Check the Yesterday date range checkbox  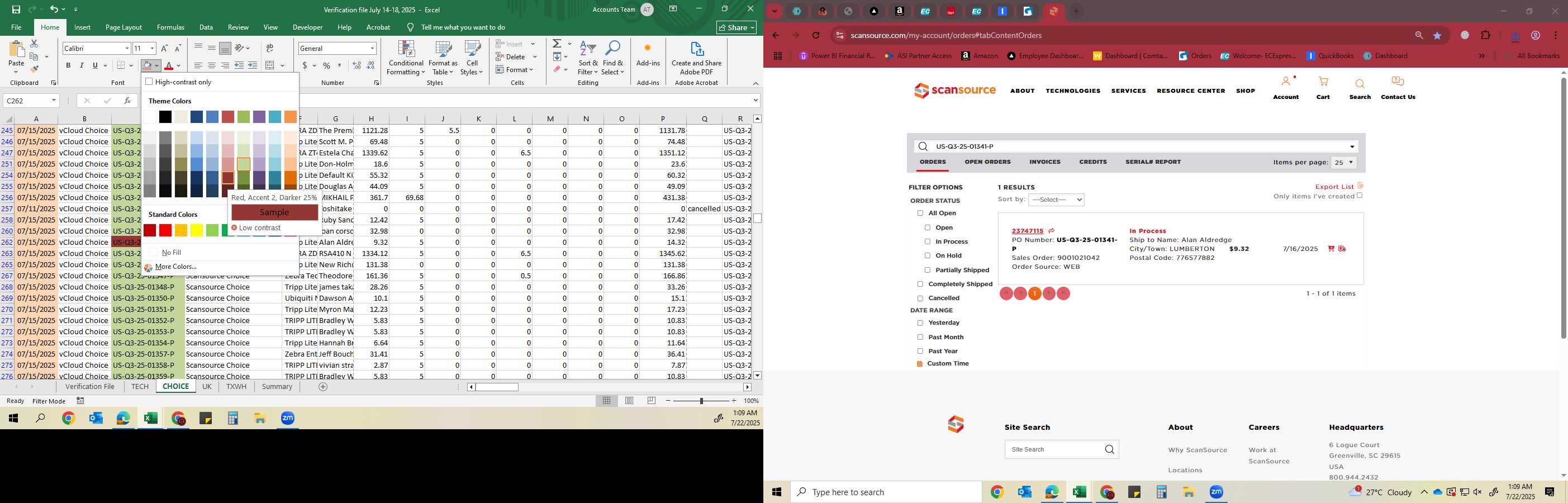[920, 322]
